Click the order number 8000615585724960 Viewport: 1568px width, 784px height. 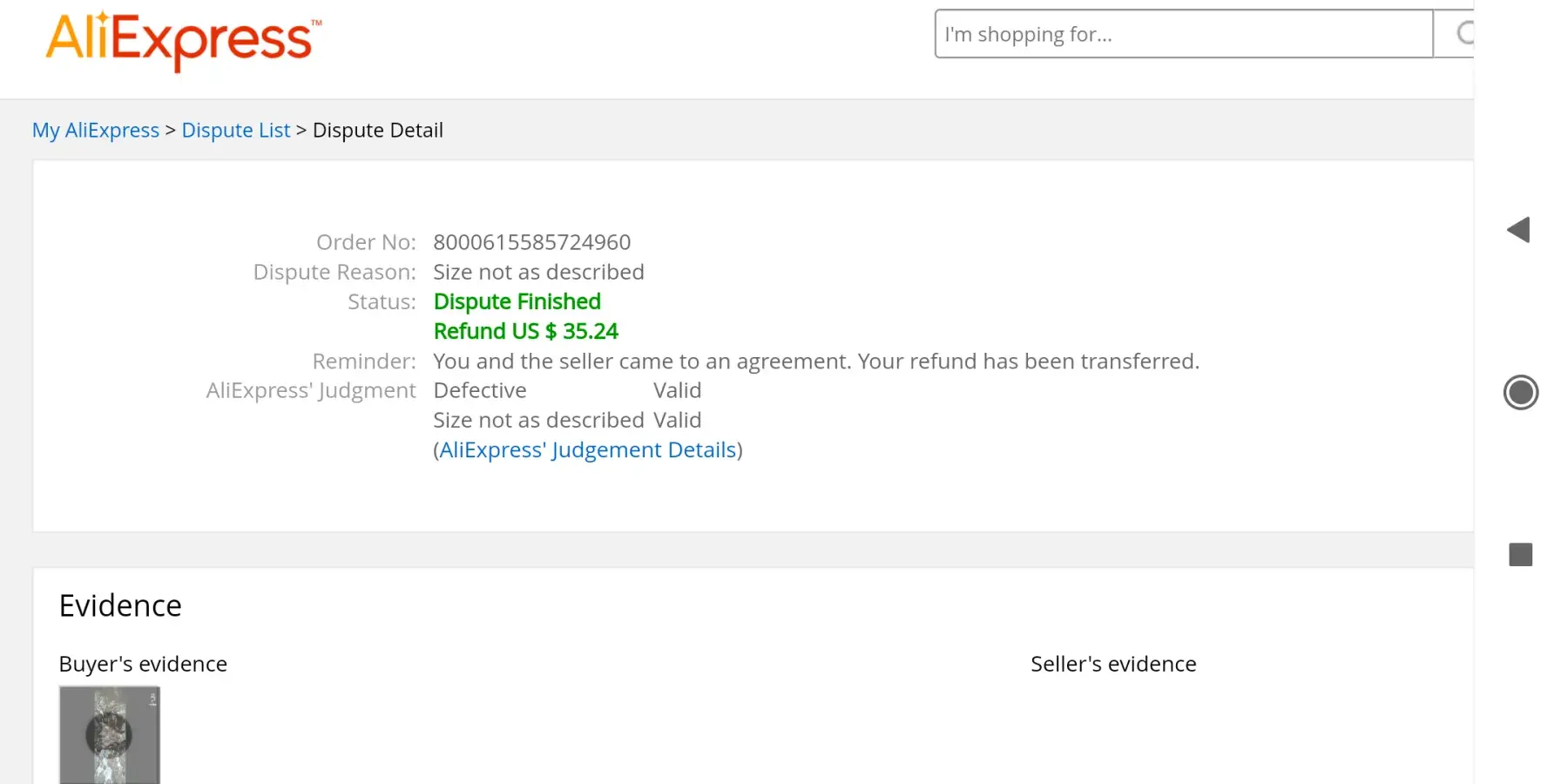point(531,242)
